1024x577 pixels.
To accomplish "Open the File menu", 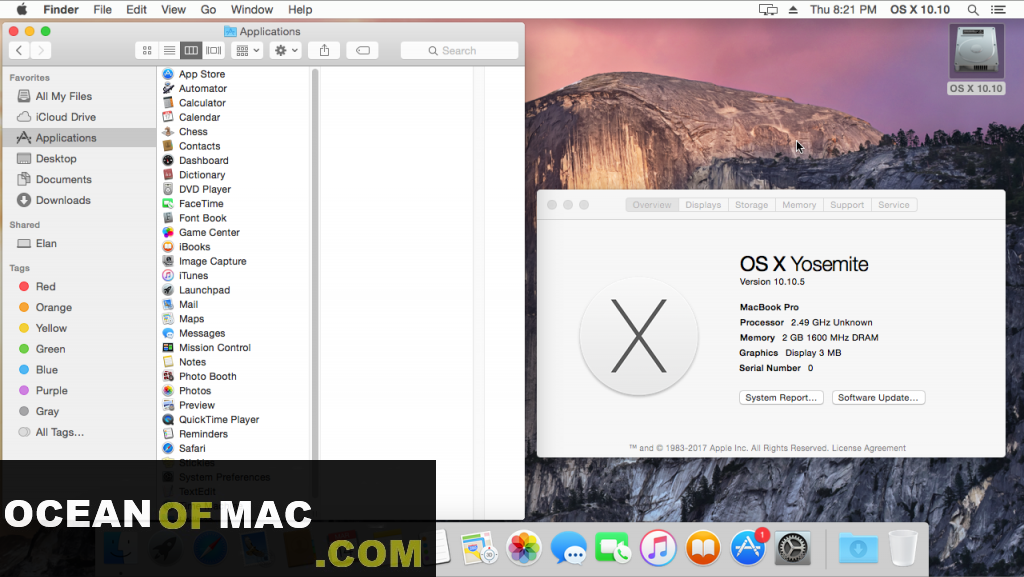I will tap(103, 9).
